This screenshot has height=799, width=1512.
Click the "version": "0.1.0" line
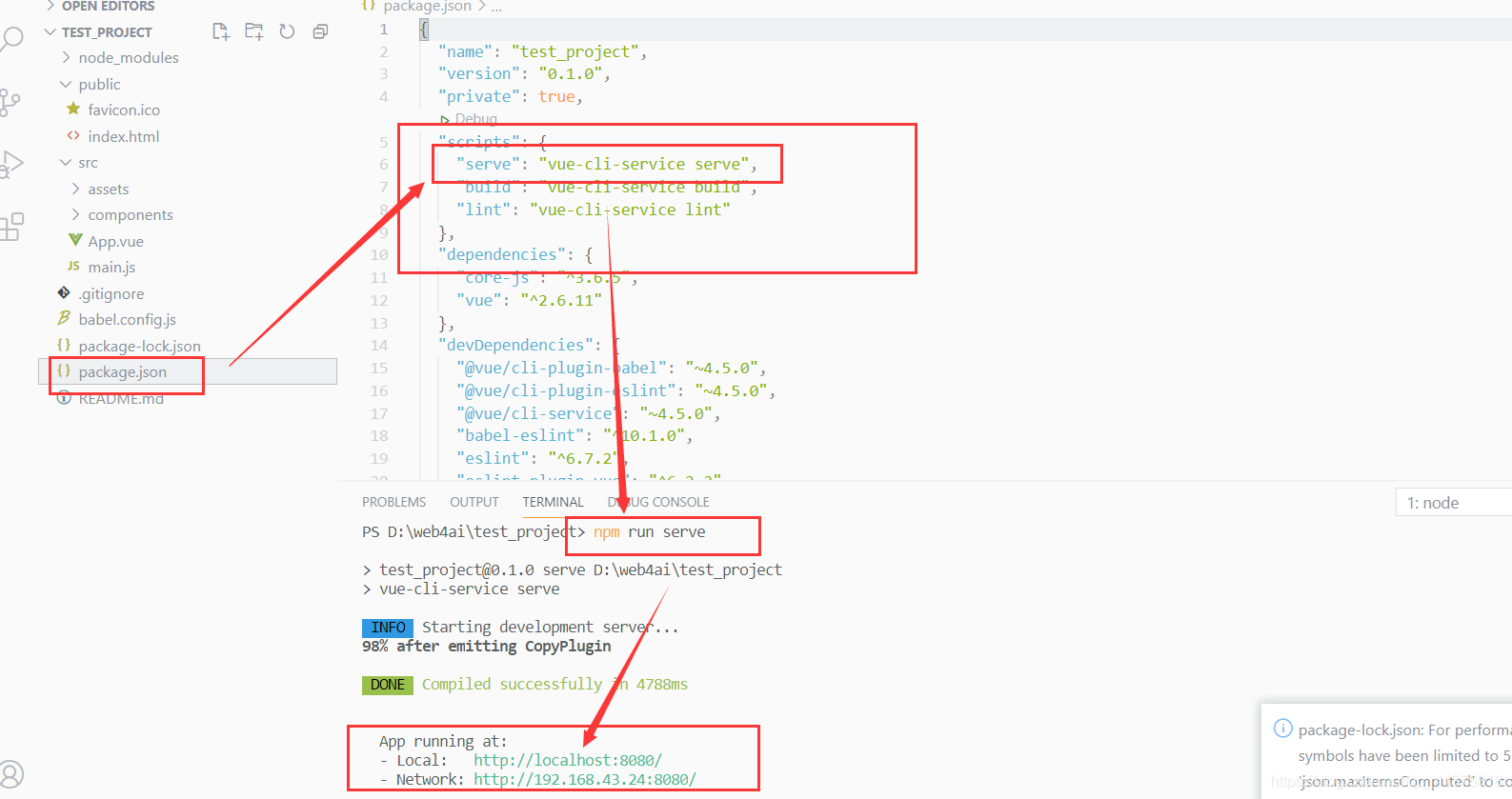coord(524,73)
